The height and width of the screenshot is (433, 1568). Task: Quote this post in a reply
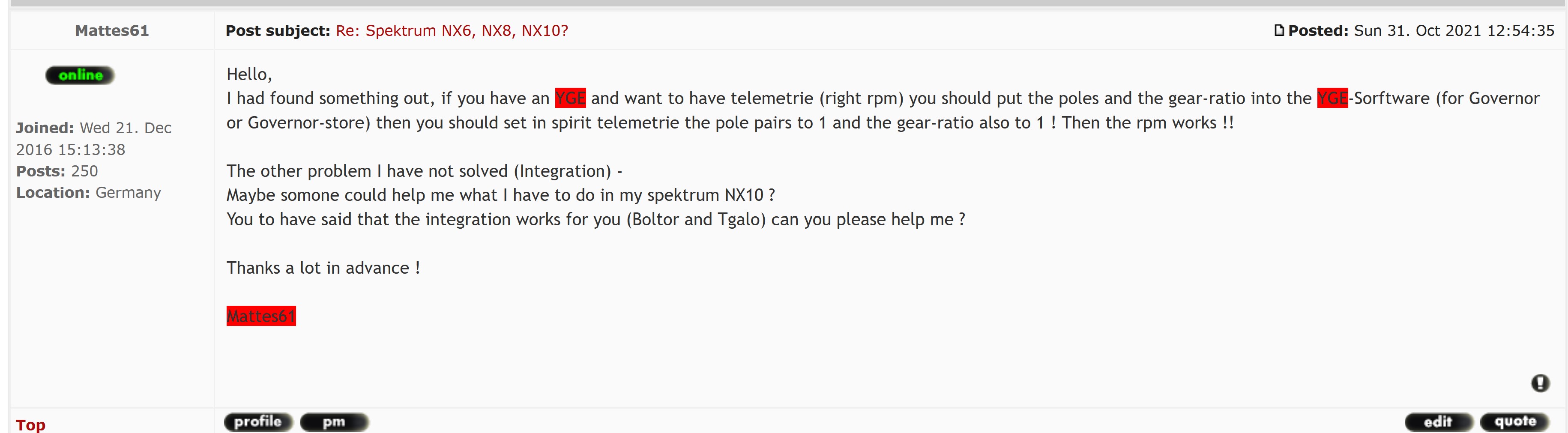tap(1514, 421)
